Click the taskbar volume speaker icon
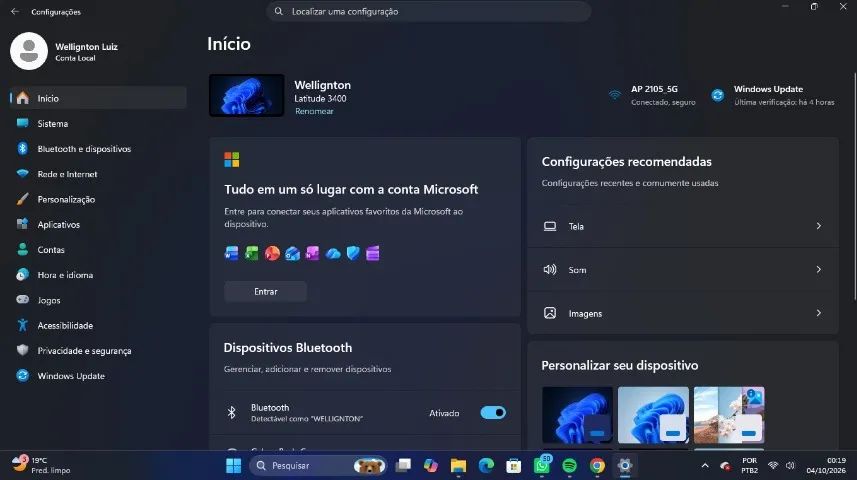This screenshot has width=857, height=480. [790, 465]
